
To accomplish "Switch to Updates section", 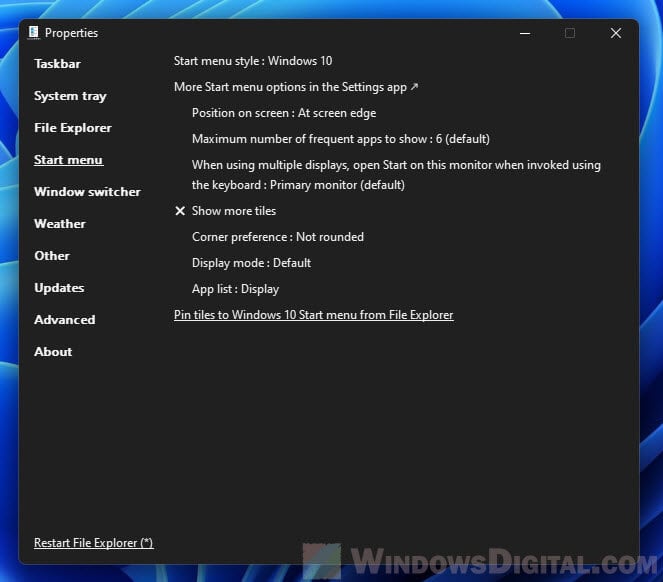I will click(59, 288).
